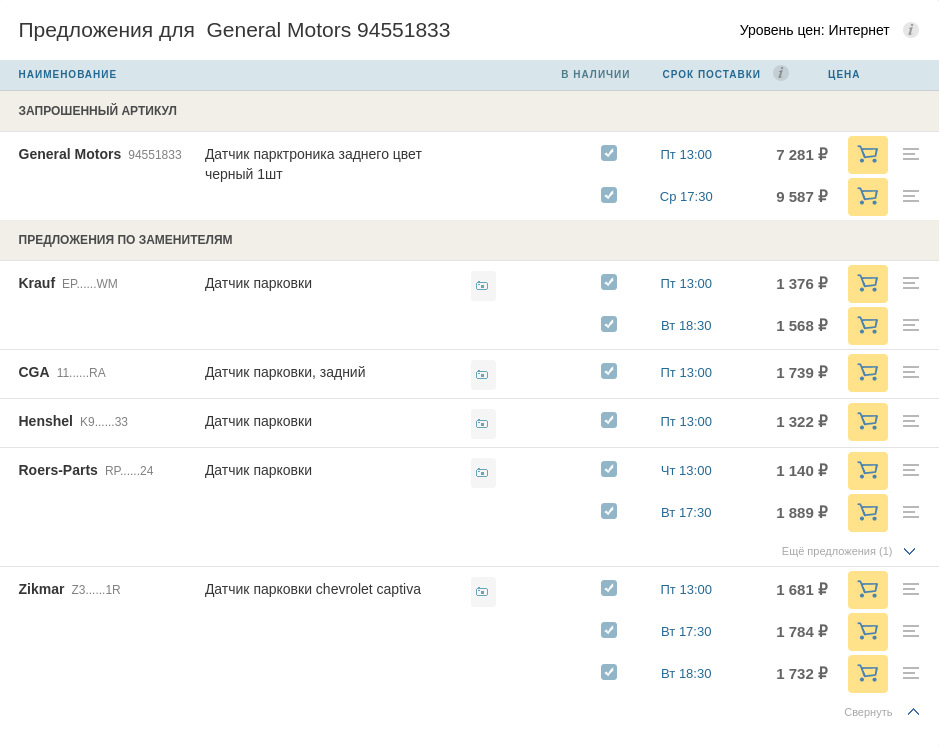Toggle in-stock checkbox for Henshel offer
Image resolution: width=939 pixels, height=746 pixels.
609,420
